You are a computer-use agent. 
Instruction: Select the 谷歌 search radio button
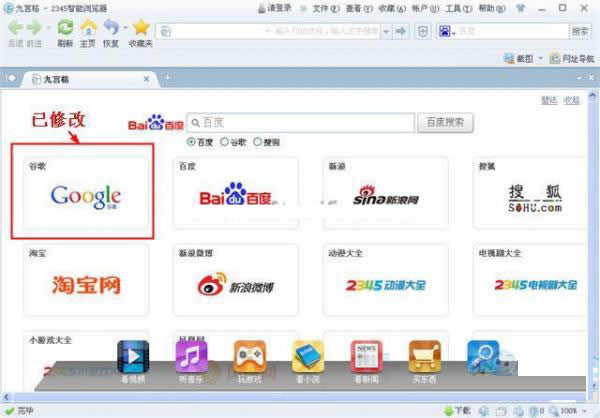[x=224, y=142]
